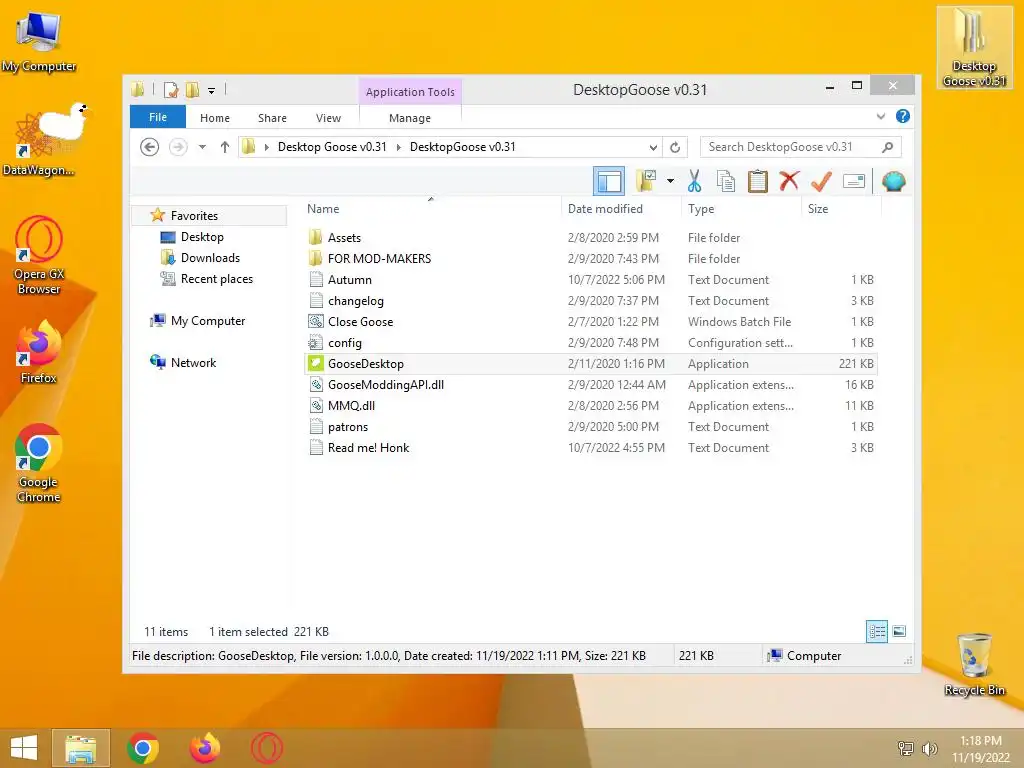Open the File ribbon tab
This screenshot has width=1024, height=768.
click(158, 117)
